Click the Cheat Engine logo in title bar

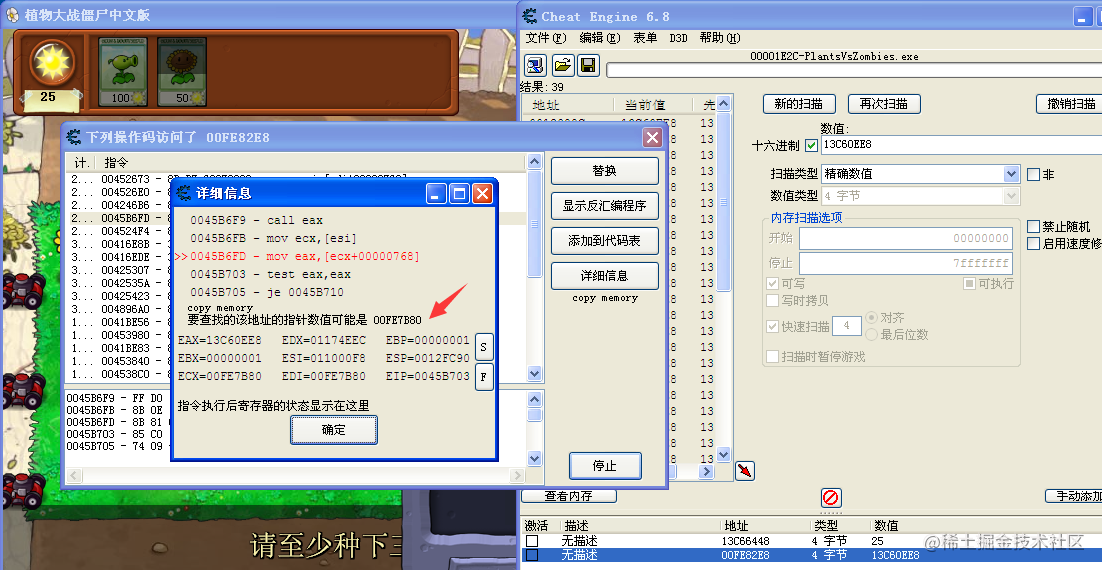pyautogui.click(x=529, y=15)
